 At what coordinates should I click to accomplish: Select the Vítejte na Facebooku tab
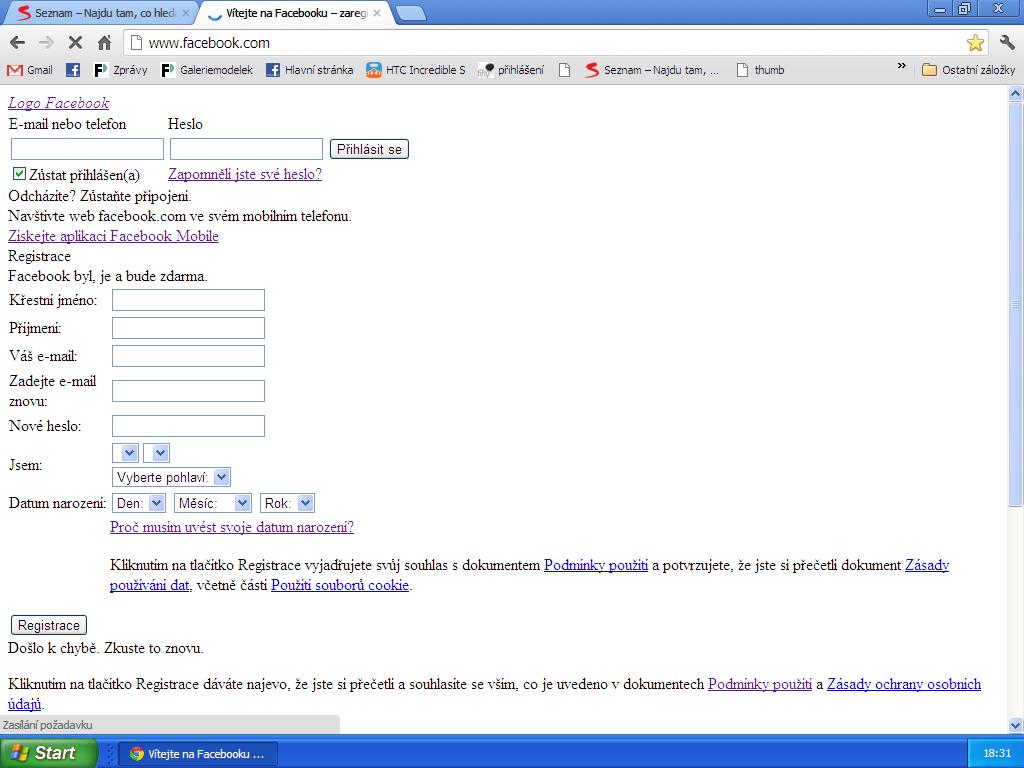click(295, 13)
